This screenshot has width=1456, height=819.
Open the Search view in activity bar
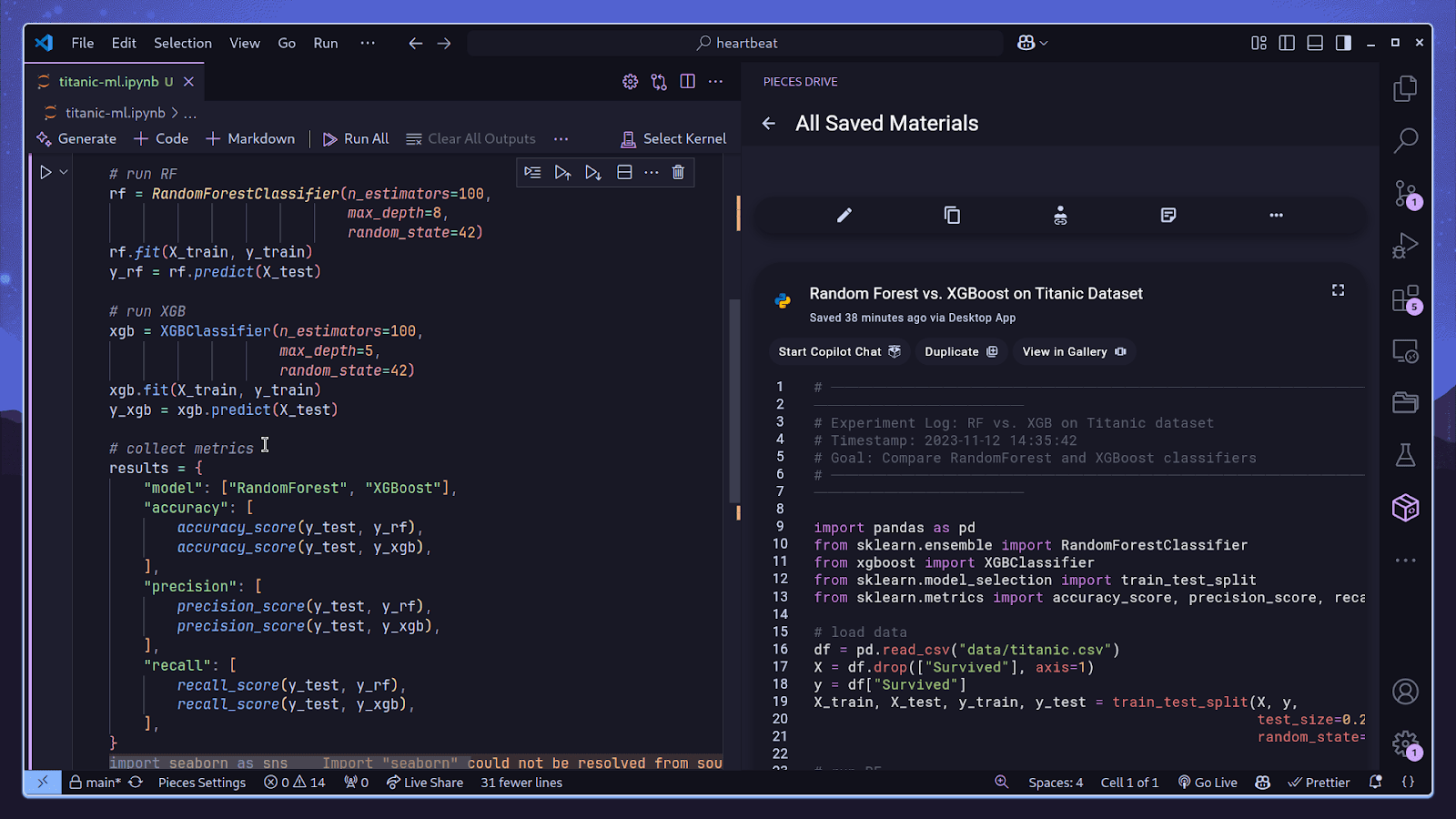coord(1405,140)
